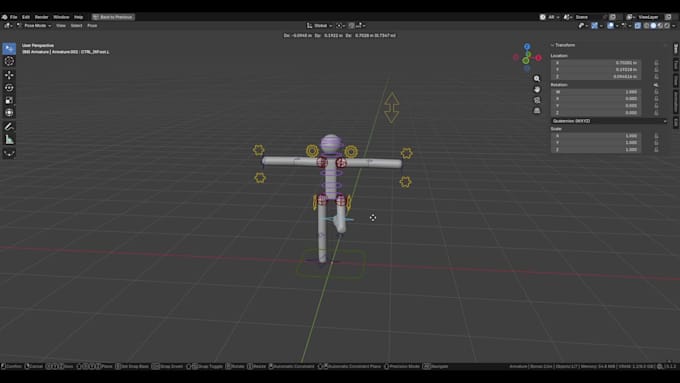Select the Scale tool
The height and width of the screenshot is (383, 680).
point(9,100)
